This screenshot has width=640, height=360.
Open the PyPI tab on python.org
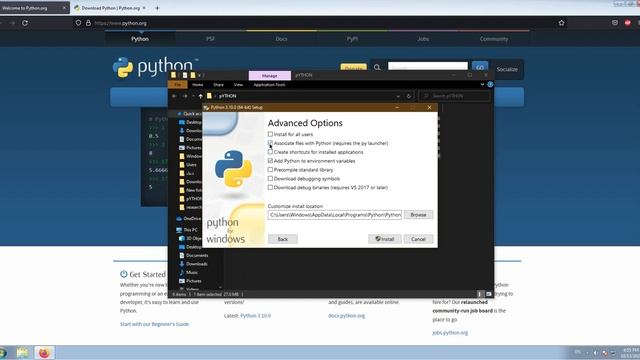pos(352,39)
